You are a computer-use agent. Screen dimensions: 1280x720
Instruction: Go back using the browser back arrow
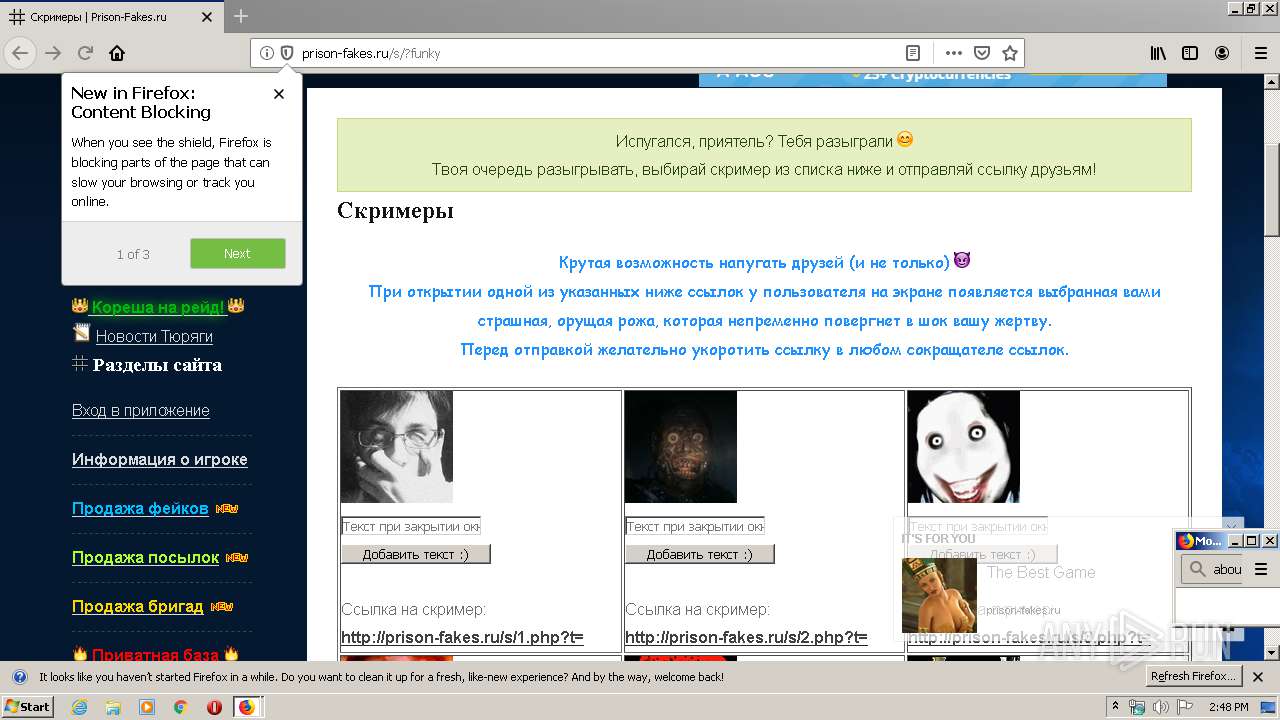pyautogui.click(x=20, y=53)
